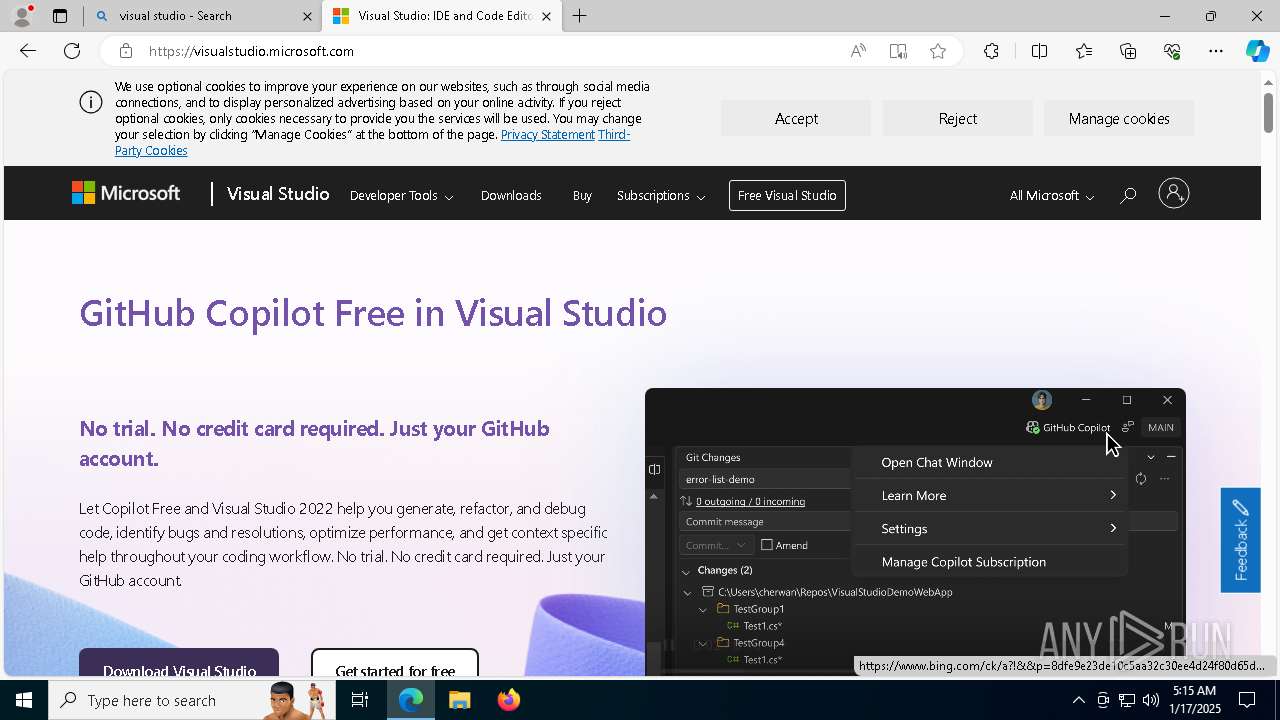The width and height of the screenshot is (1280, 720).
Task: Switch to visual studio Search tab
Action: [202, 16]
